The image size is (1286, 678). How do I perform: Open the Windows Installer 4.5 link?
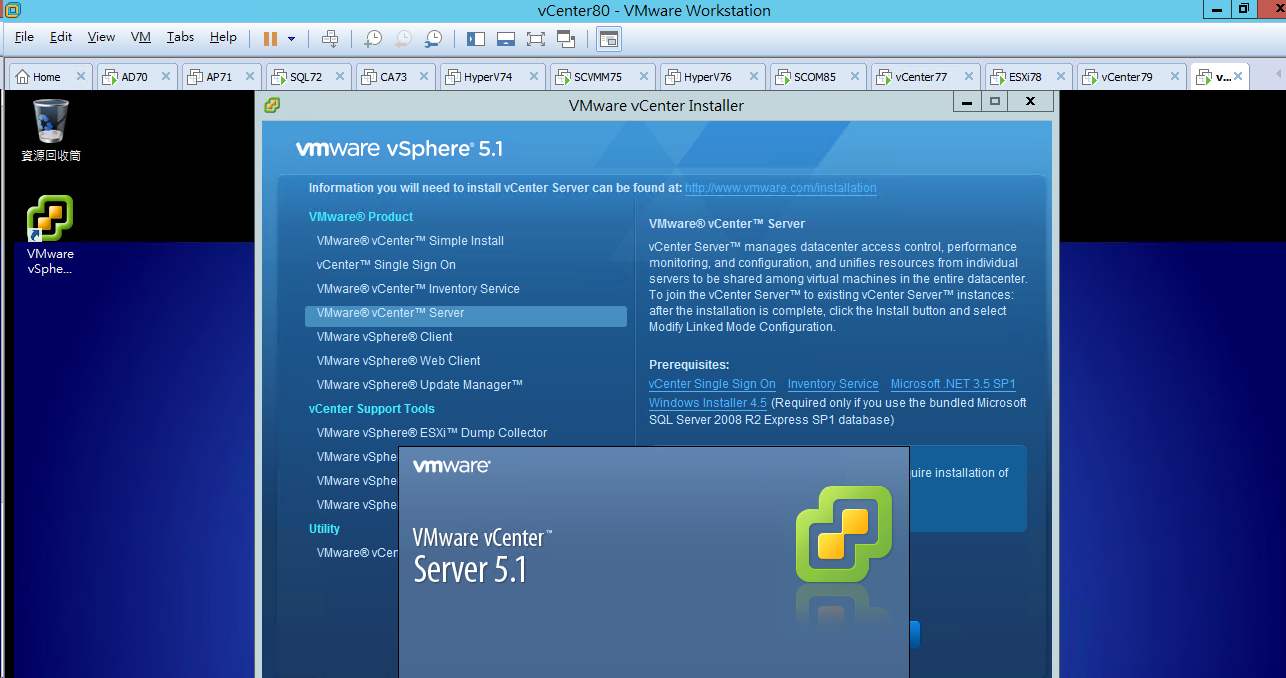tap(707, 403)
